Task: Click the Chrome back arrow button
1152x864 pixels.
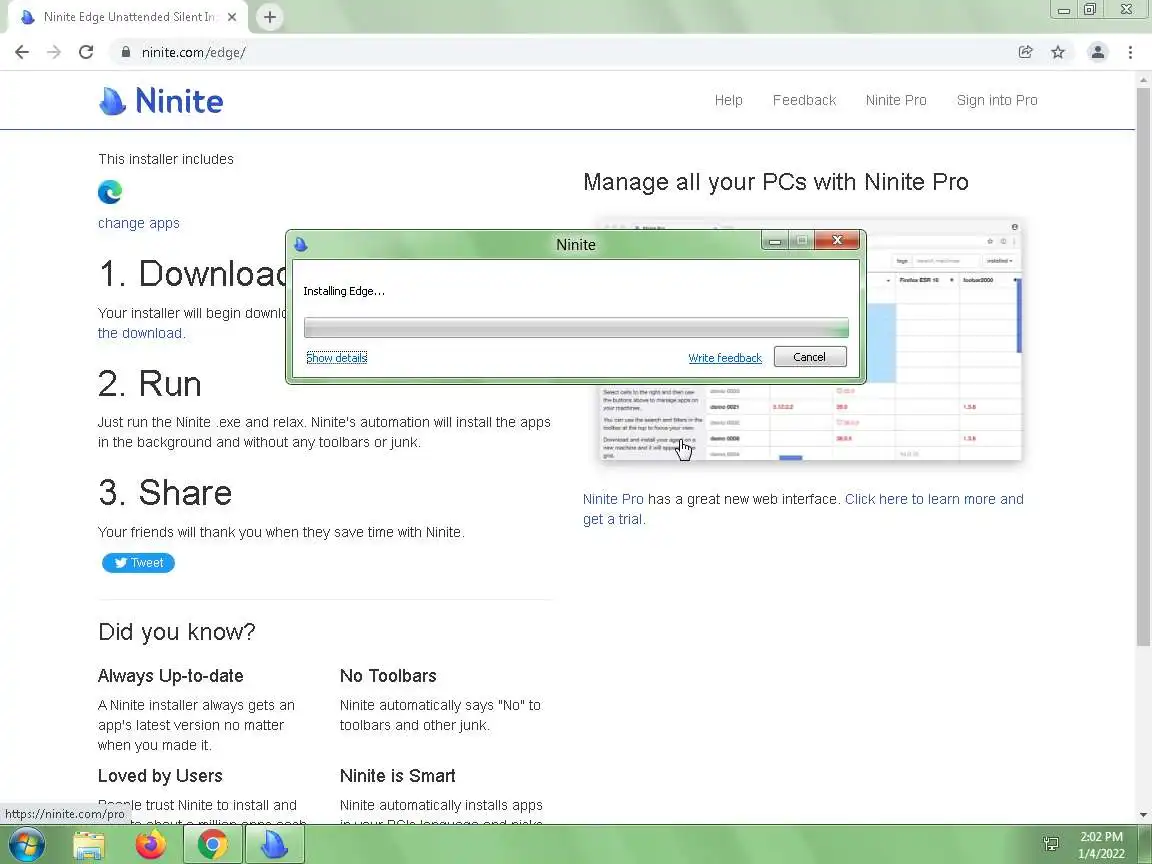Action: click(22, 52)
